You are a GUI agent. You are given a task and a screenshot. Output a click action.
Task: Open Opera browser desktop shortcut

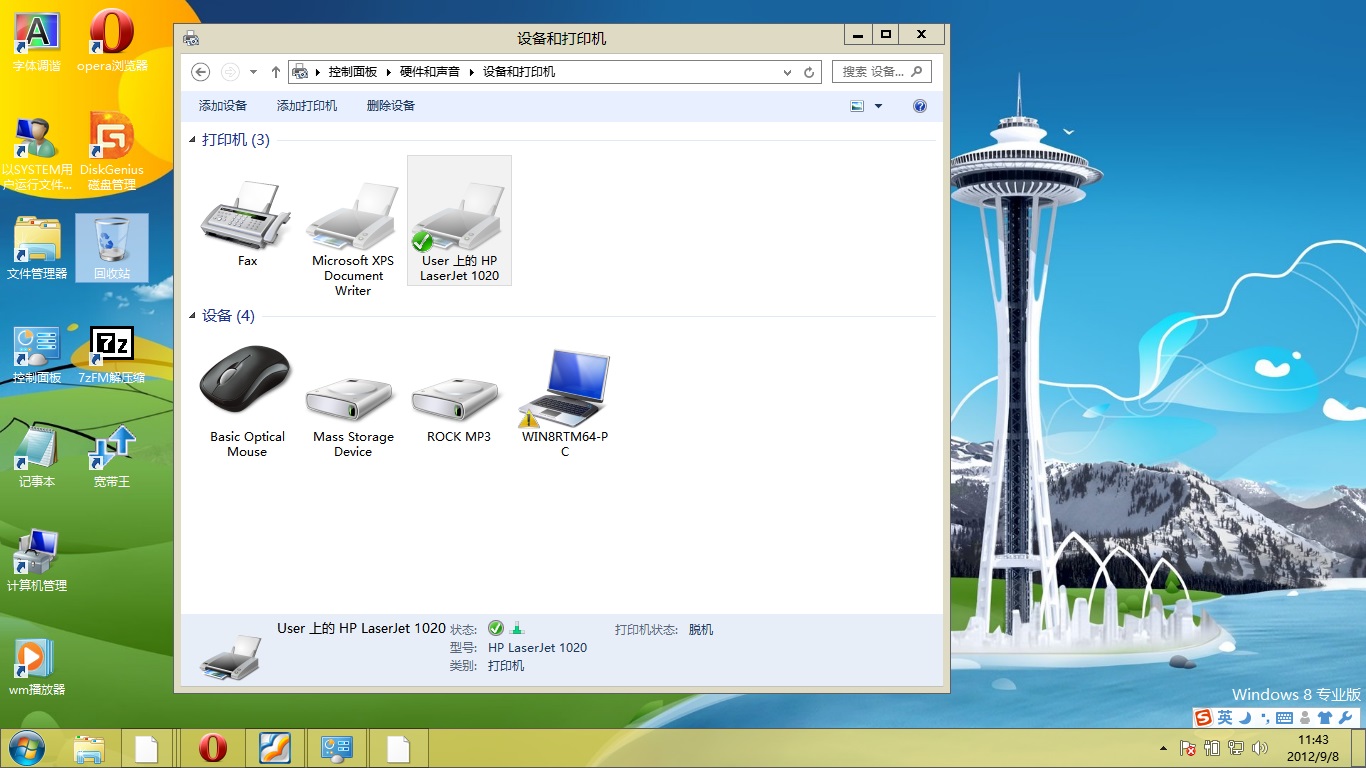112,41
